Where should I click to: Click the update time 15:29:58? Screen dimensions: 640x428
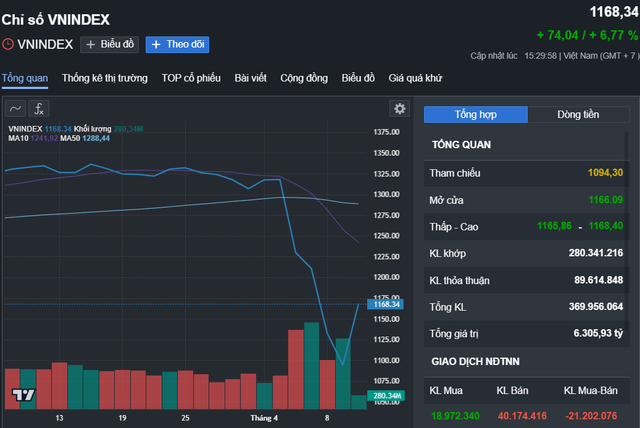[540, 56]
